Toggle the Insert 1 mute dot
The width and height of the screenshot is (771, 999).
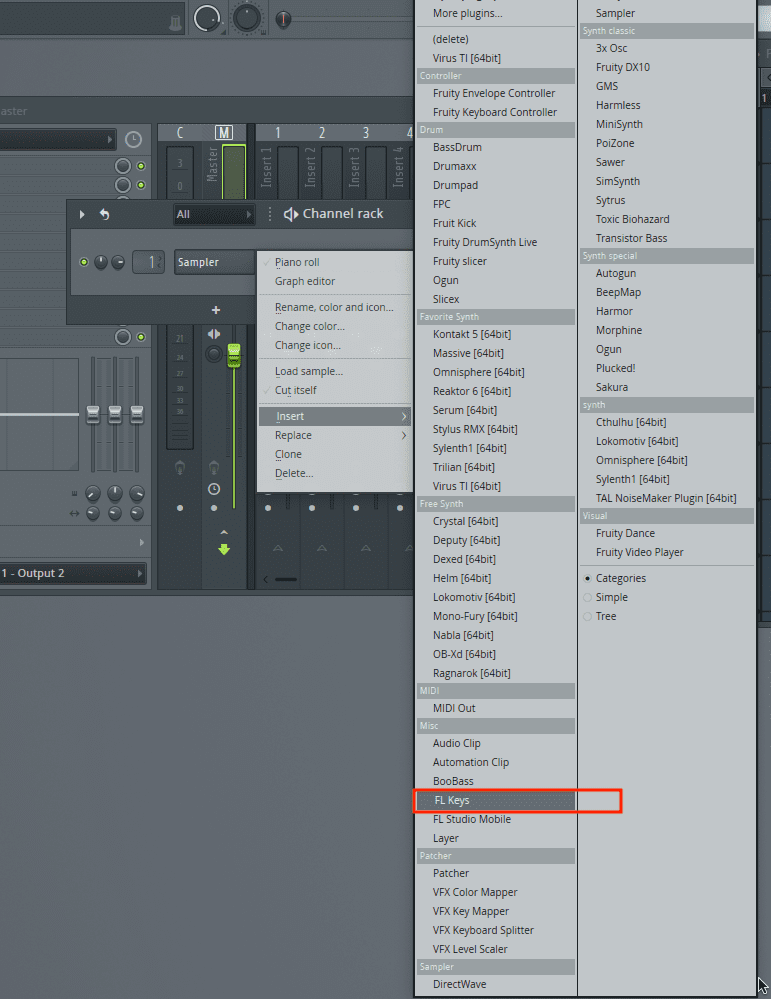point(268,508)
